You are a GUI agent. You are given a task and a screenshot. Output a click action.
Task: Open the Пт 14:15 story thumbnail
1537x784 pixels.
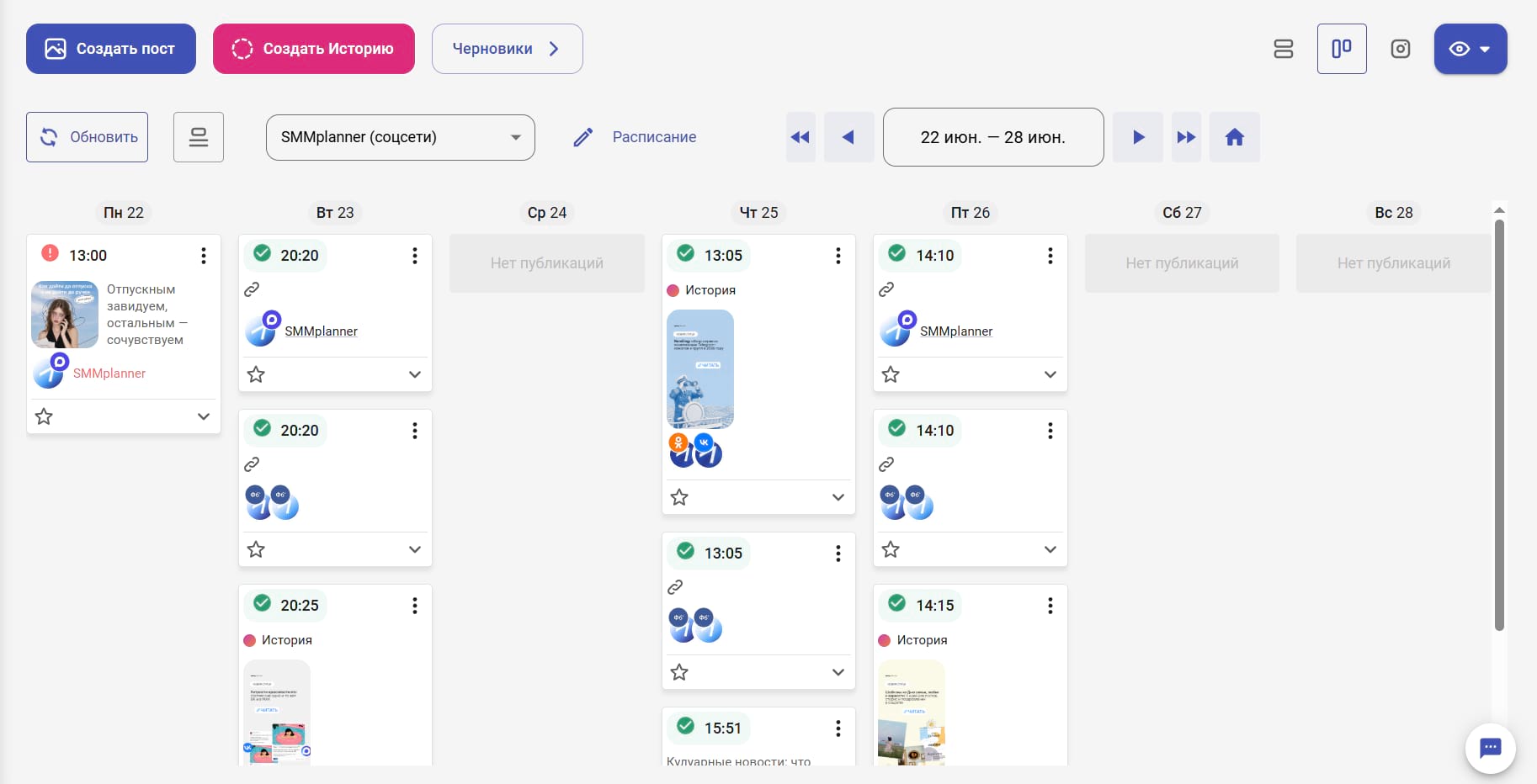click(912, 712)
